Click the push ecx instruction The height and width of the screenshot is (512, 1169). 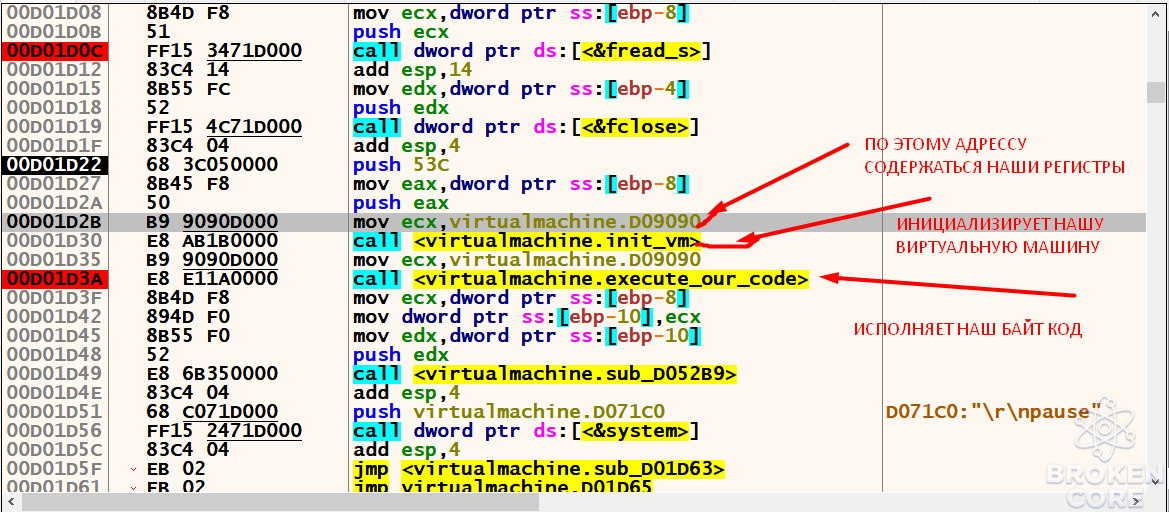point(400,32)
